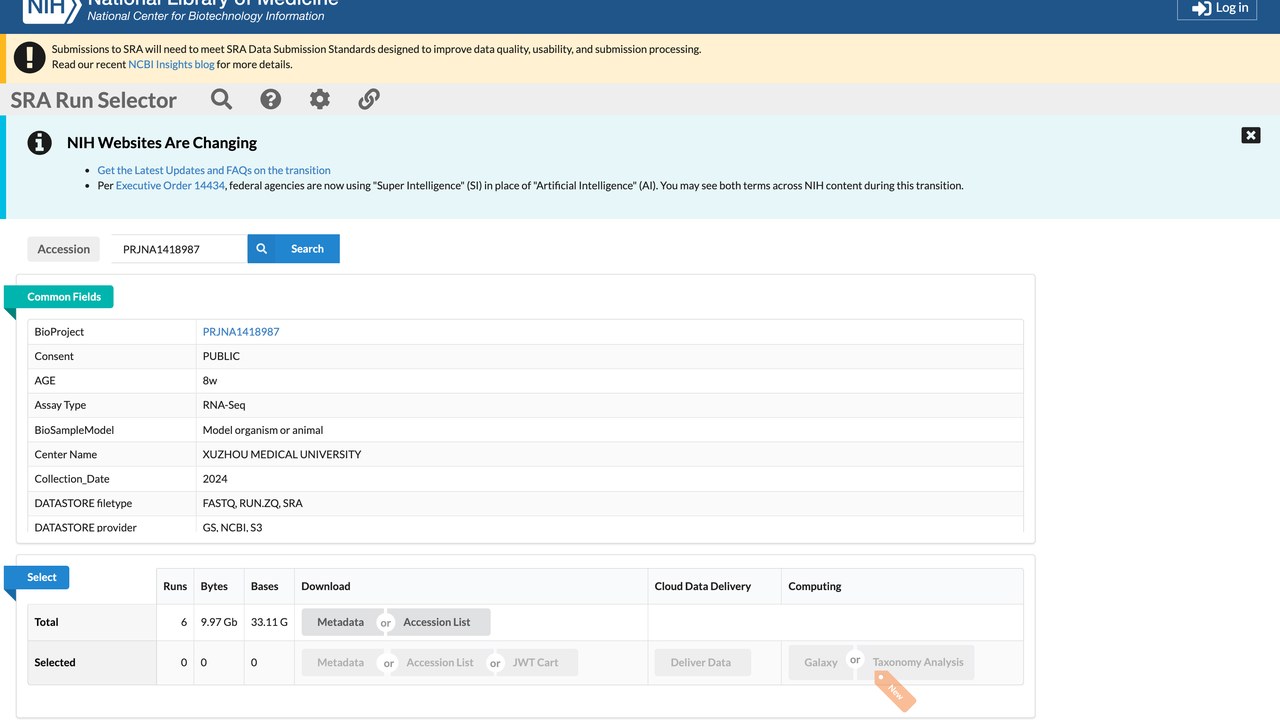Open the help question mark icon
The image size is (1280, 720).
(271, 99)
